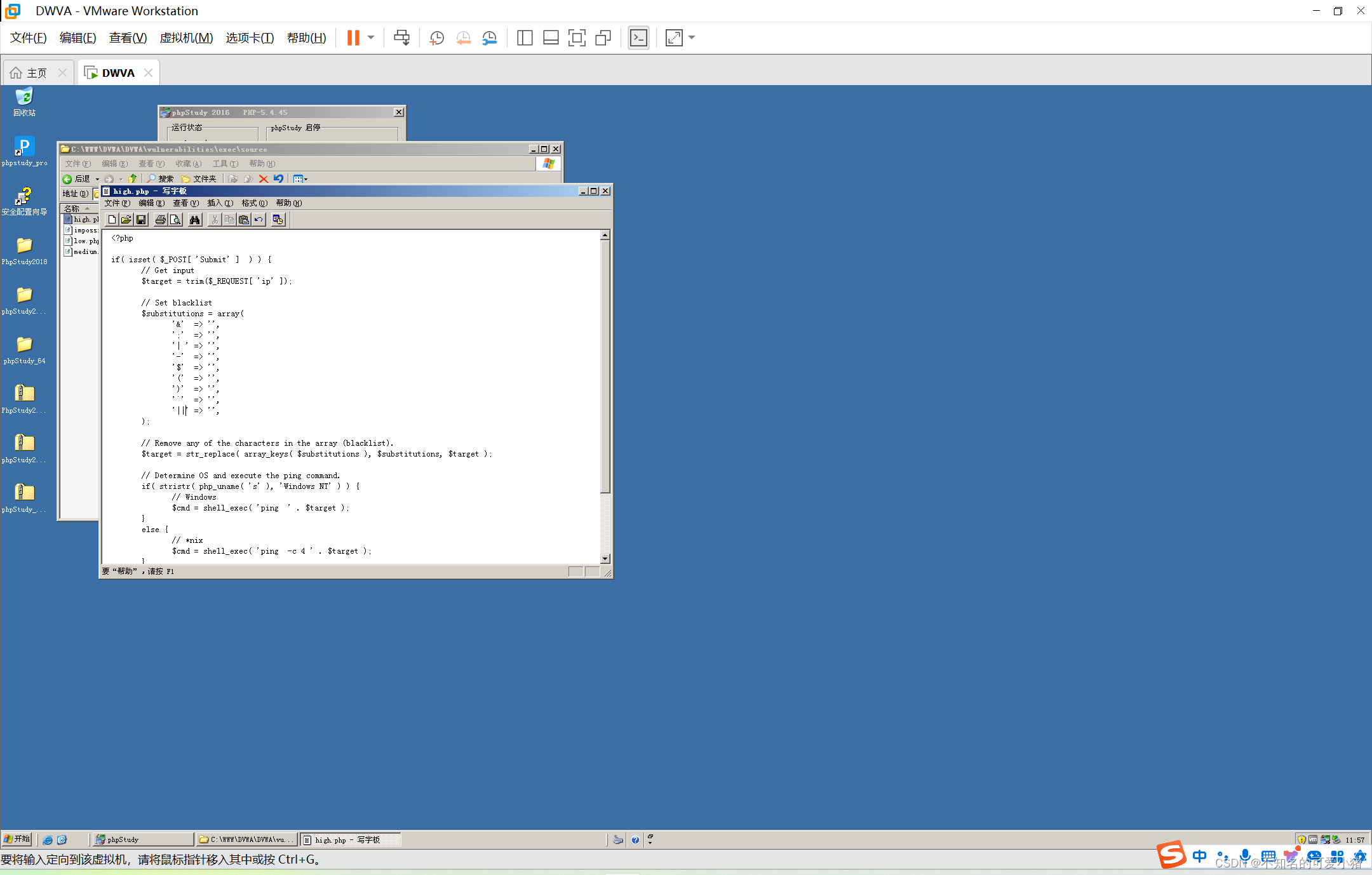Toggle the VMware library sidebar
Screen dimensions: 1372x875
tap(525, 38)
